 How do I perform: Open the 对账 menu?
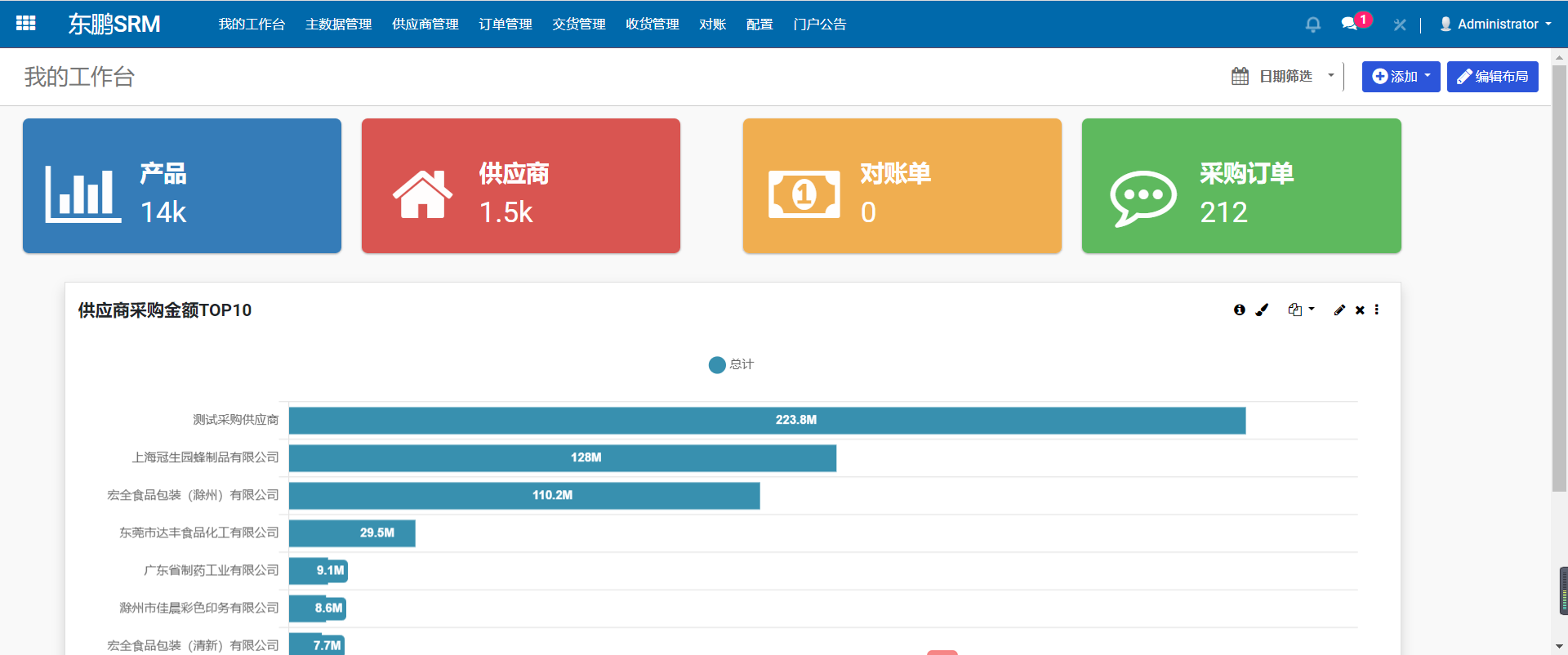tap(712, 25)
